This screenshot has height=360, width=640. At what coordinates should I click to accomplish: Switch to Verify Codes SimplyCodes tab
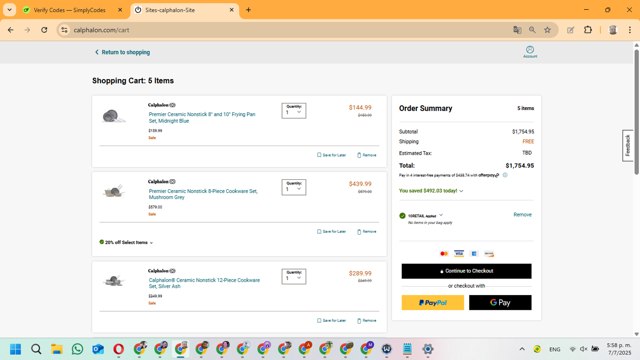[69, 10]
